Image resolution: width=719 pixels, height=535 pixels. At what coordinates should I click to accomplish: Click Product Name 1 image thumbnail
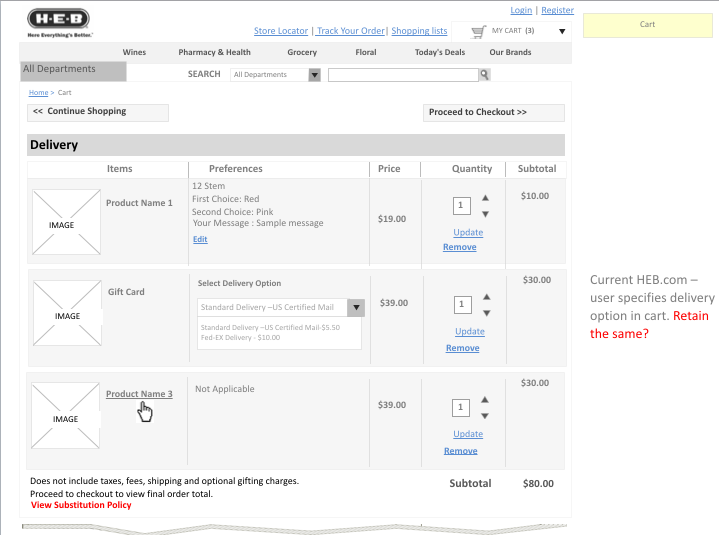click(x=66, y=222)
